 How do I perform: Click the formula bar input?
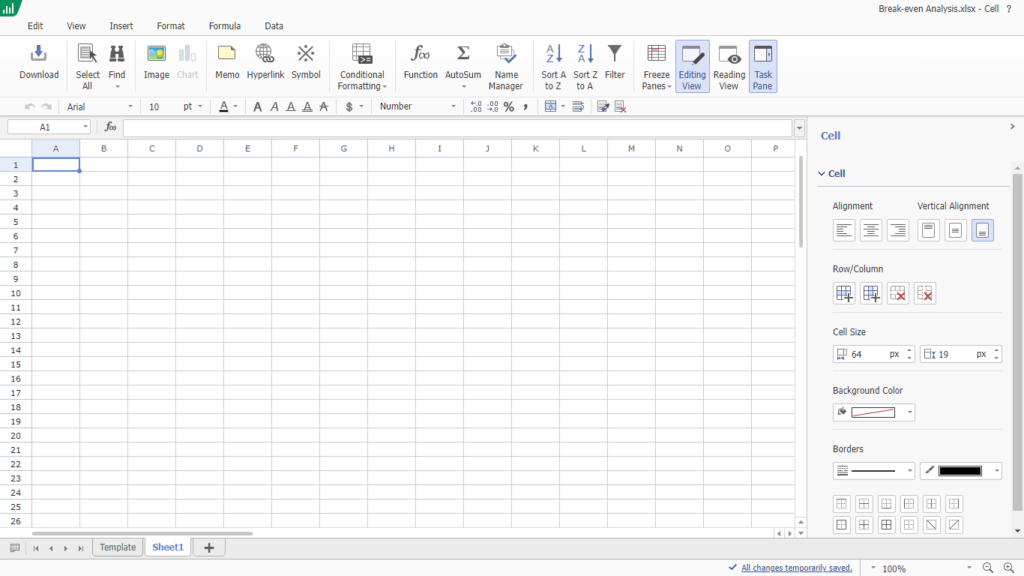tap(457, 127)
